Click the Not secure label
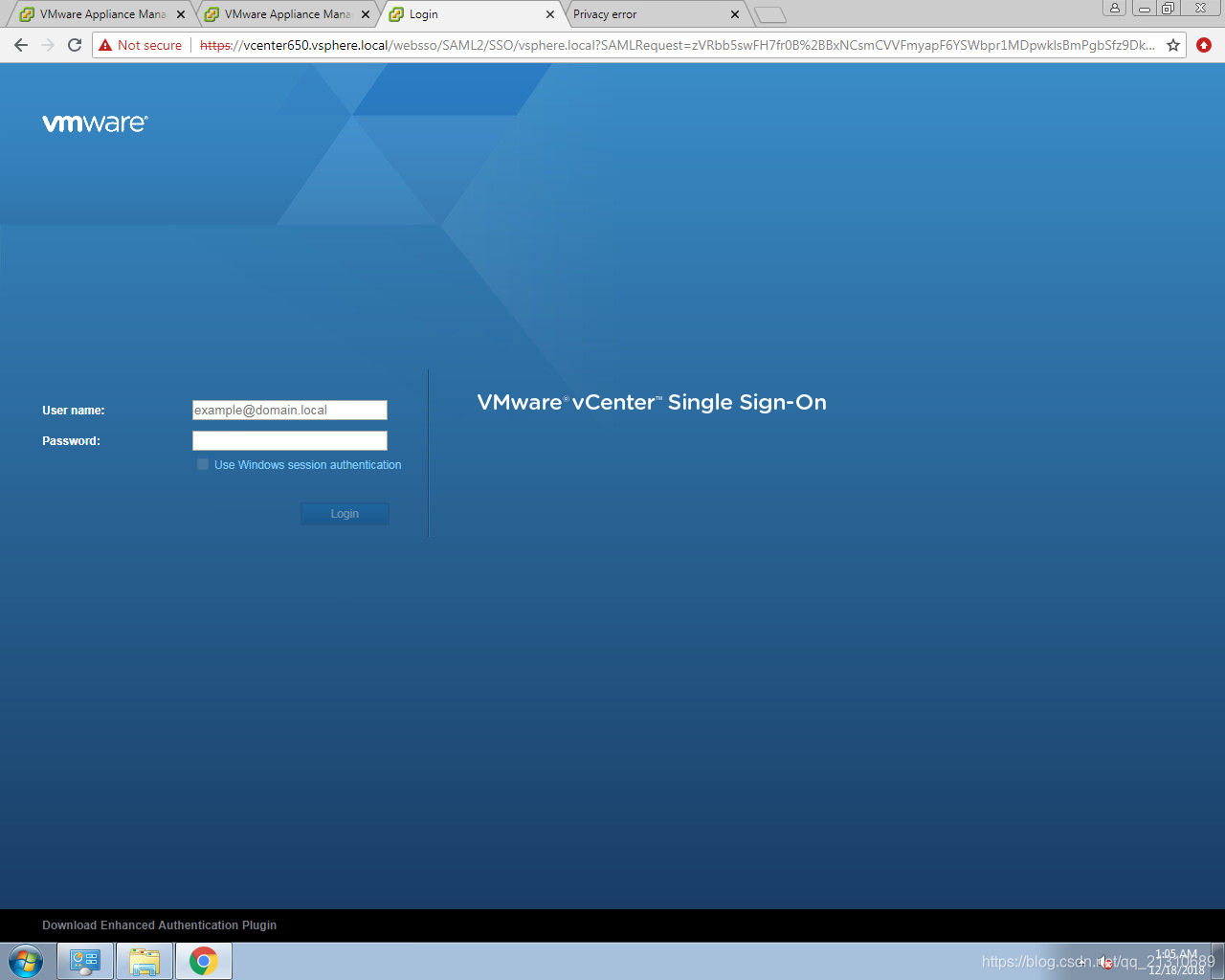 pyautogui.click(x=149, y=45)
